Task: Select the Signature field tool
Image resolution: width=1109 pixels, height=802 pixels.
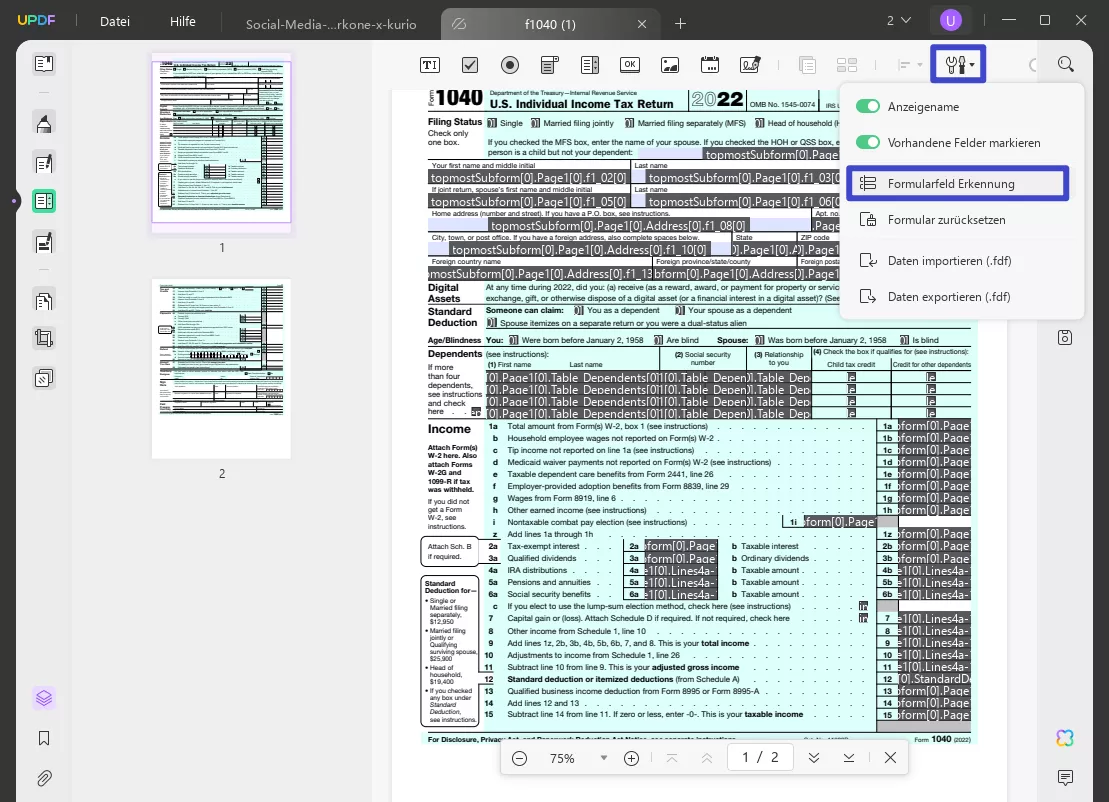Action: 749,64
